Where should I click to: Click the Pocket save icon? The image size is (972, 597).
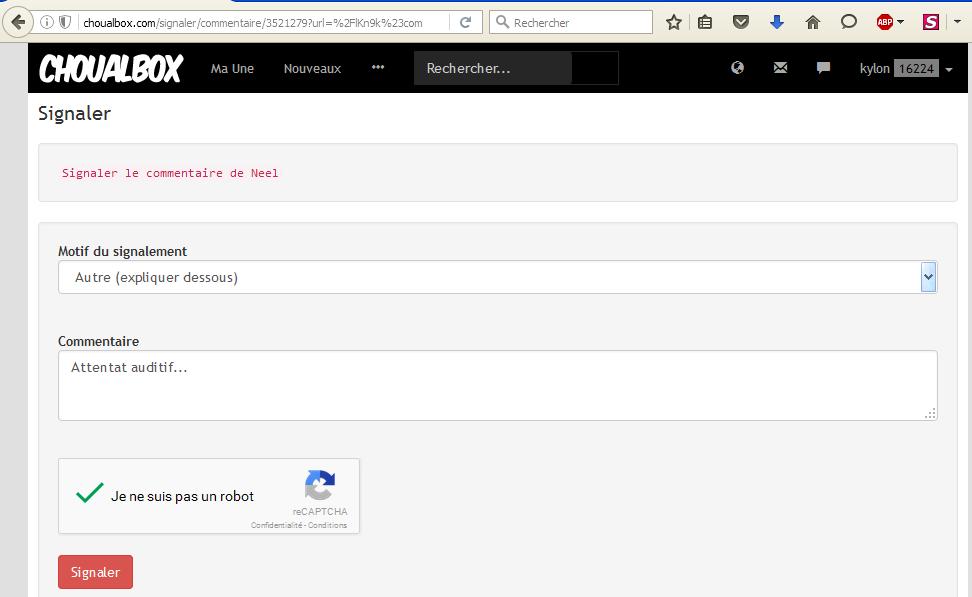click(741, 22)
